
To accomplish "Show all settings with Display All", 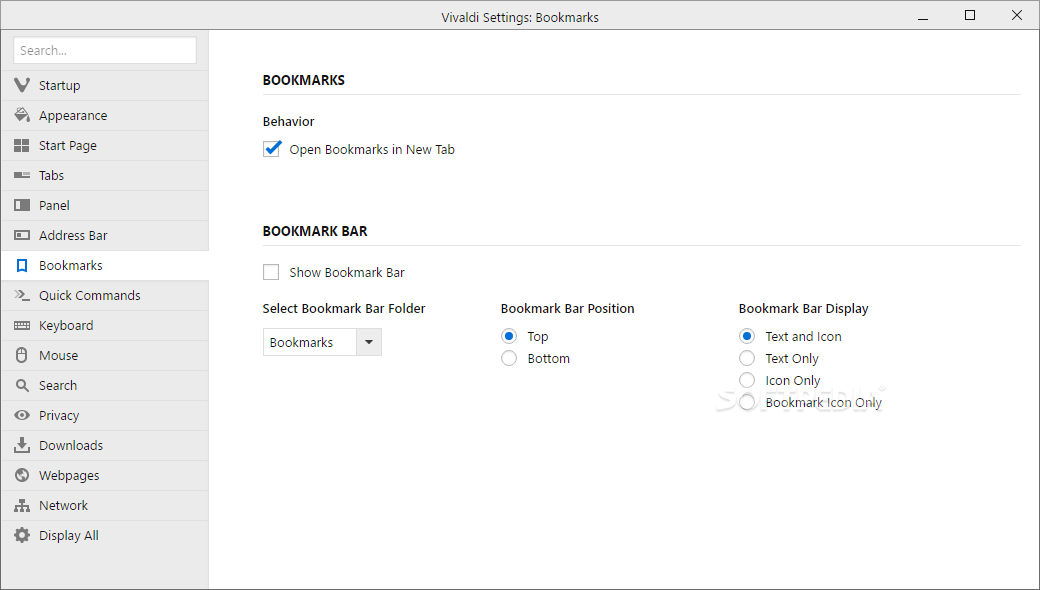I will [105, 535].
